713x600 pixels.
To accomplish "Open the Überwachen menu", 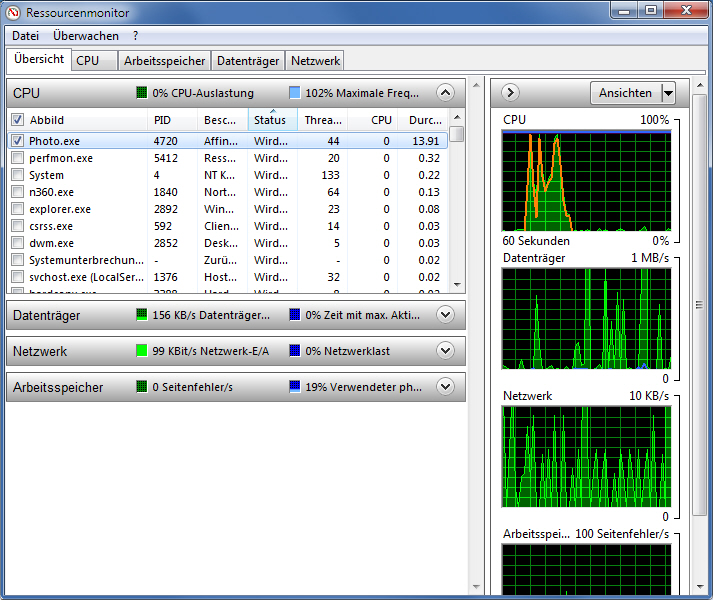I will point(86,36).
